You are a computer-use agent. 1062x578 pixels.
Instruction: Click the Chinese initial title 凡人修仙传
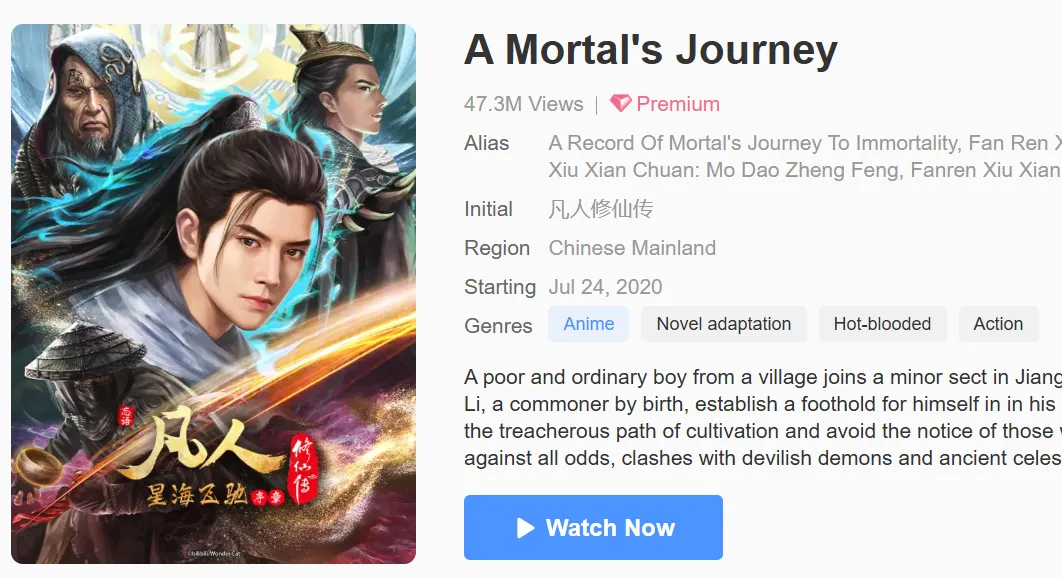(x=601, y=209)
